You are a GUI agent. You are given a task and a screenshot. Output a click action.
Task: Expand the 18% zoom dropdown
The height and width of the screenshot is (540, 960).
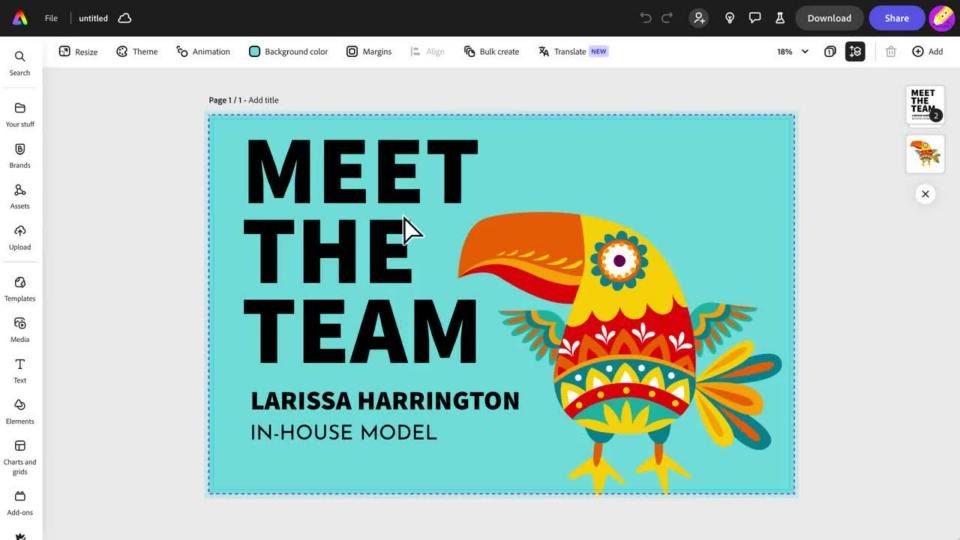tap(793, 52)
